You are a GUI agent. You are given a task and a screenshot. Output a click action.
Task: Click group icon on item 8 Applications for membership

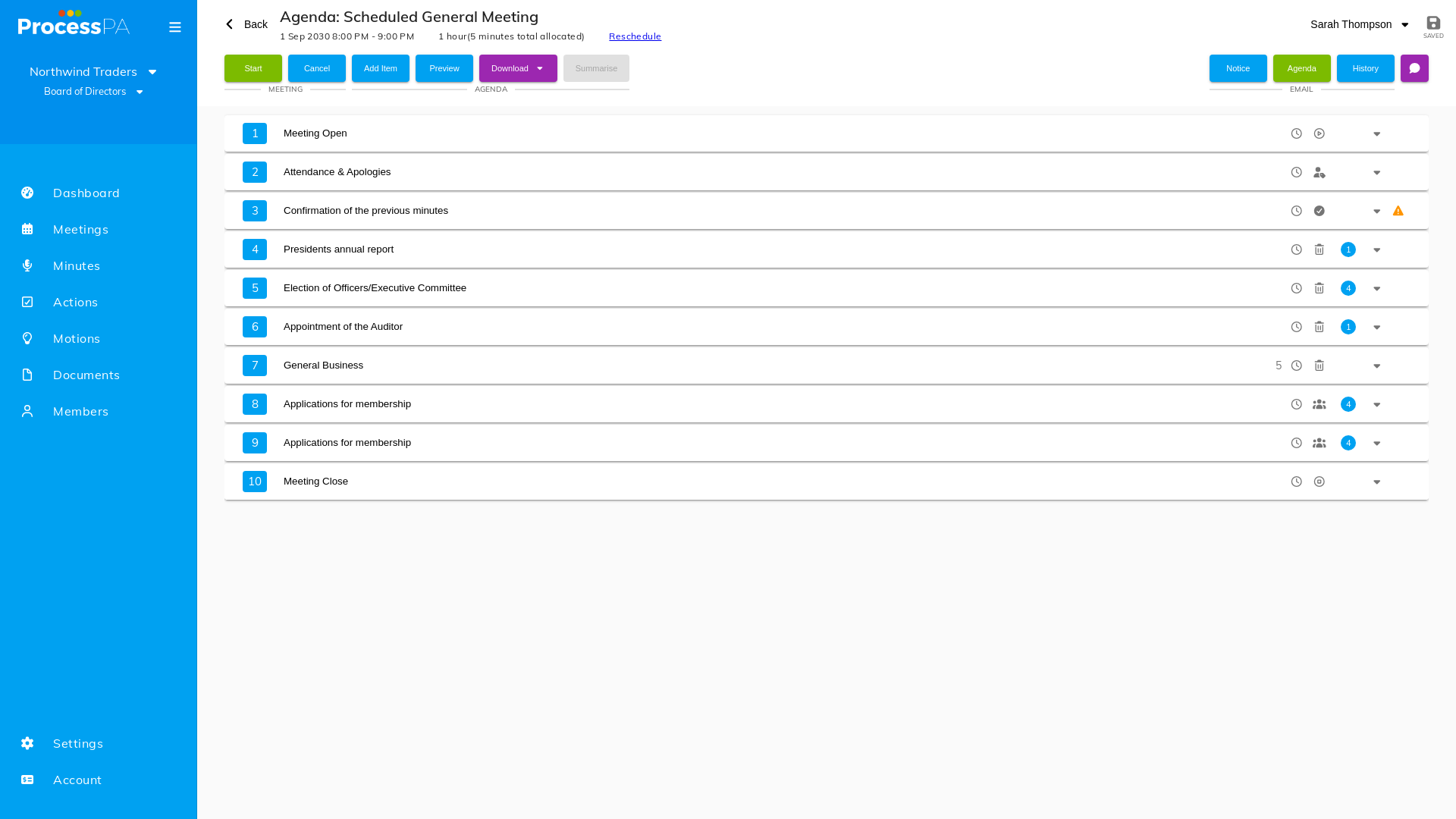point(1319,404)
